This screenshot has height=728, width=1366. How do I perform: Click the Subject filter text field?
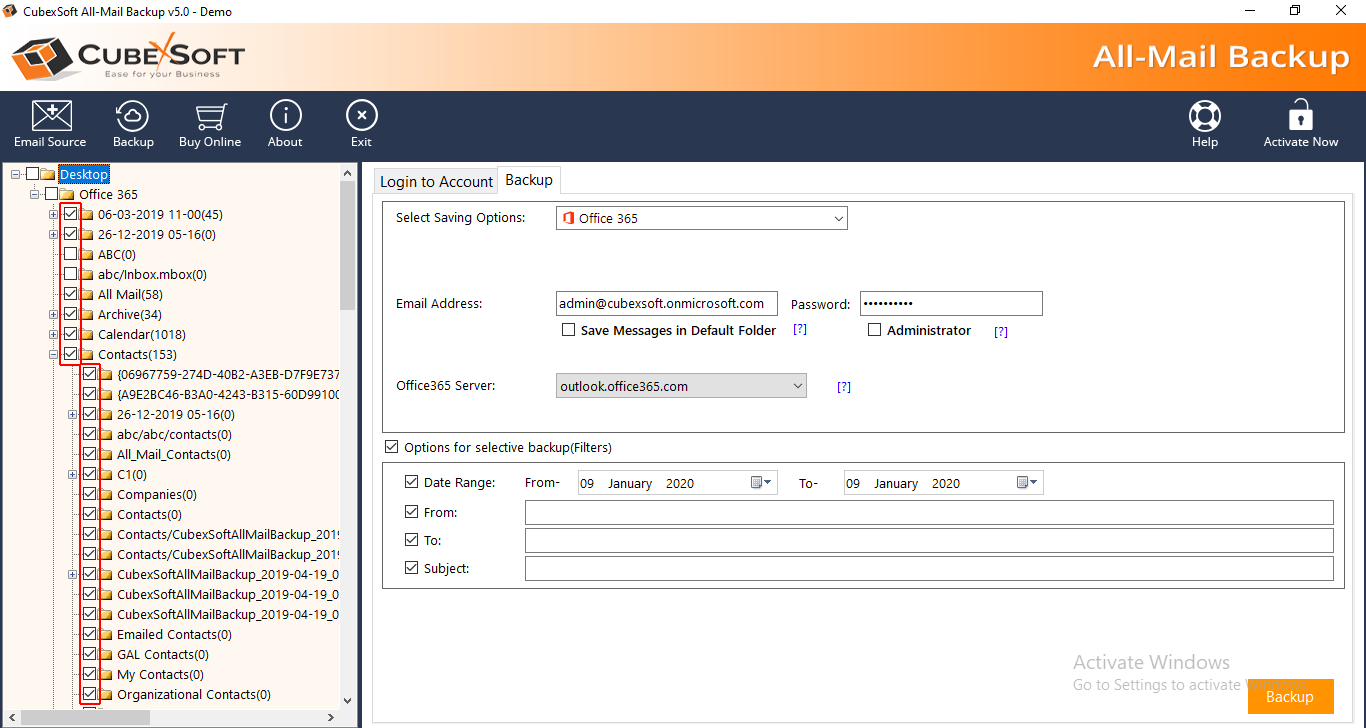pos(928,568)
